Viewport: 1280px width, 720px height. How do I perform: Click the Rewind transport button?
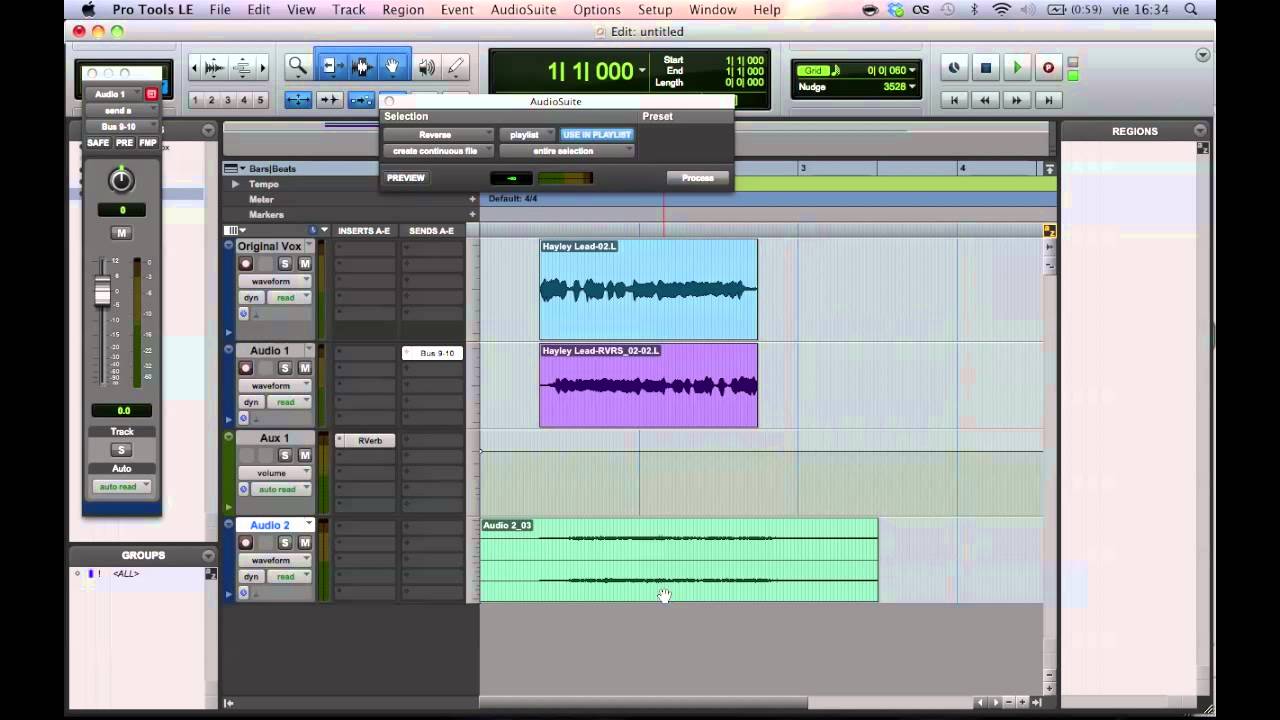(x=985, y=100)
